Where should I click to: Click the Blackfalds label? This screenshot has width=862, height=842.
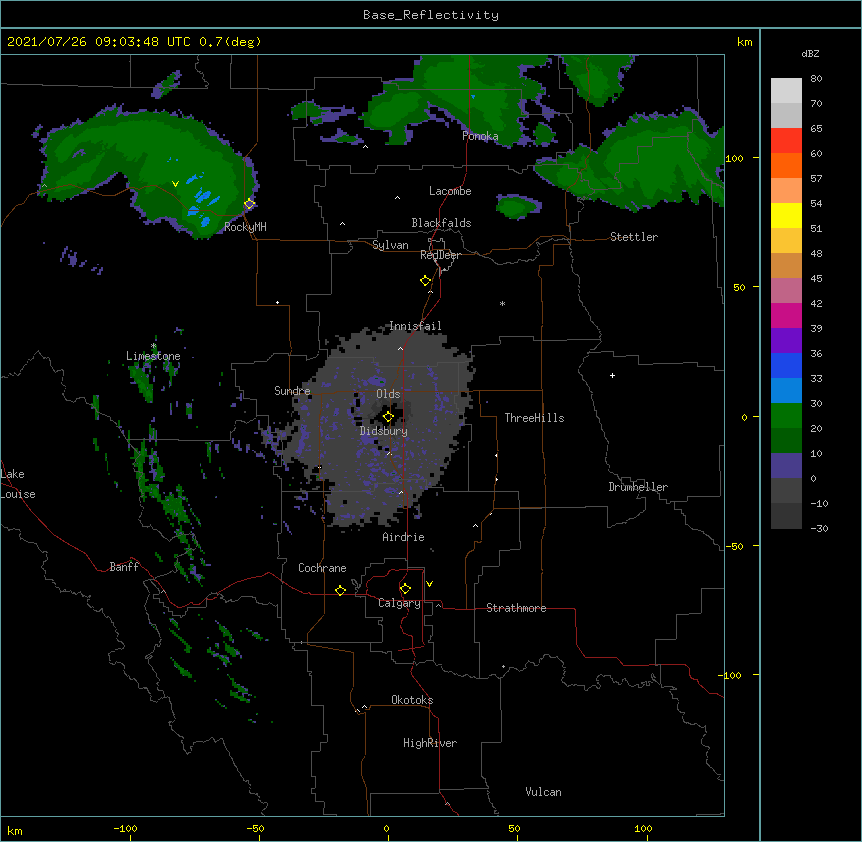pyautogui.click(x=441, y=223)
